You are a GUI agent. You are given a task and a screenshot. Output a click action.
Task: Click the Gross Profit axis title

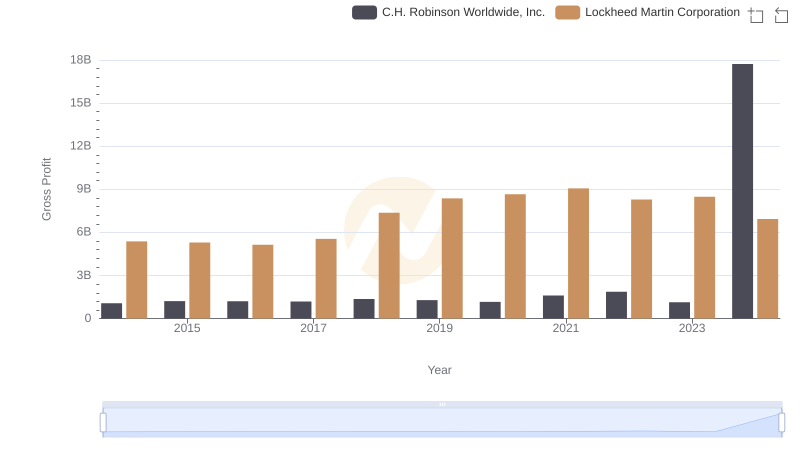[46, 189]
